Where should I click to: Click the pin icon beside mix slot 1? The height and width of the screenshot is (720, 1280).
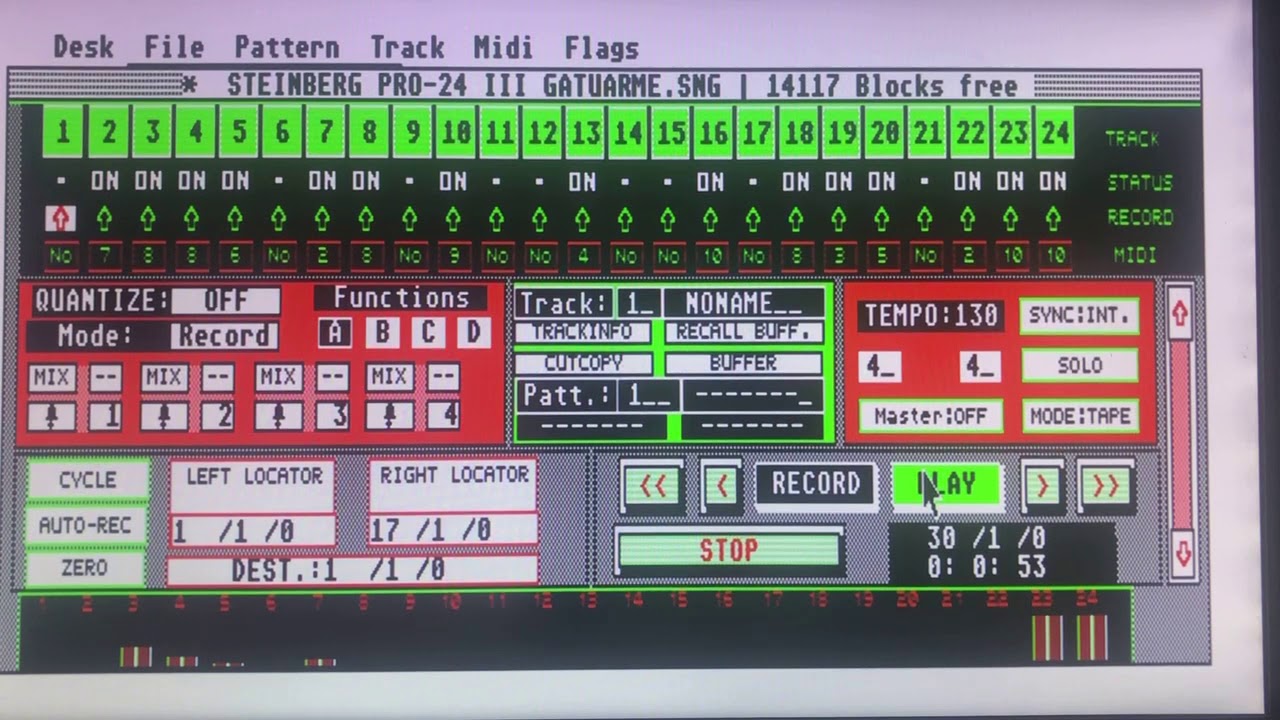coord(51,415)
